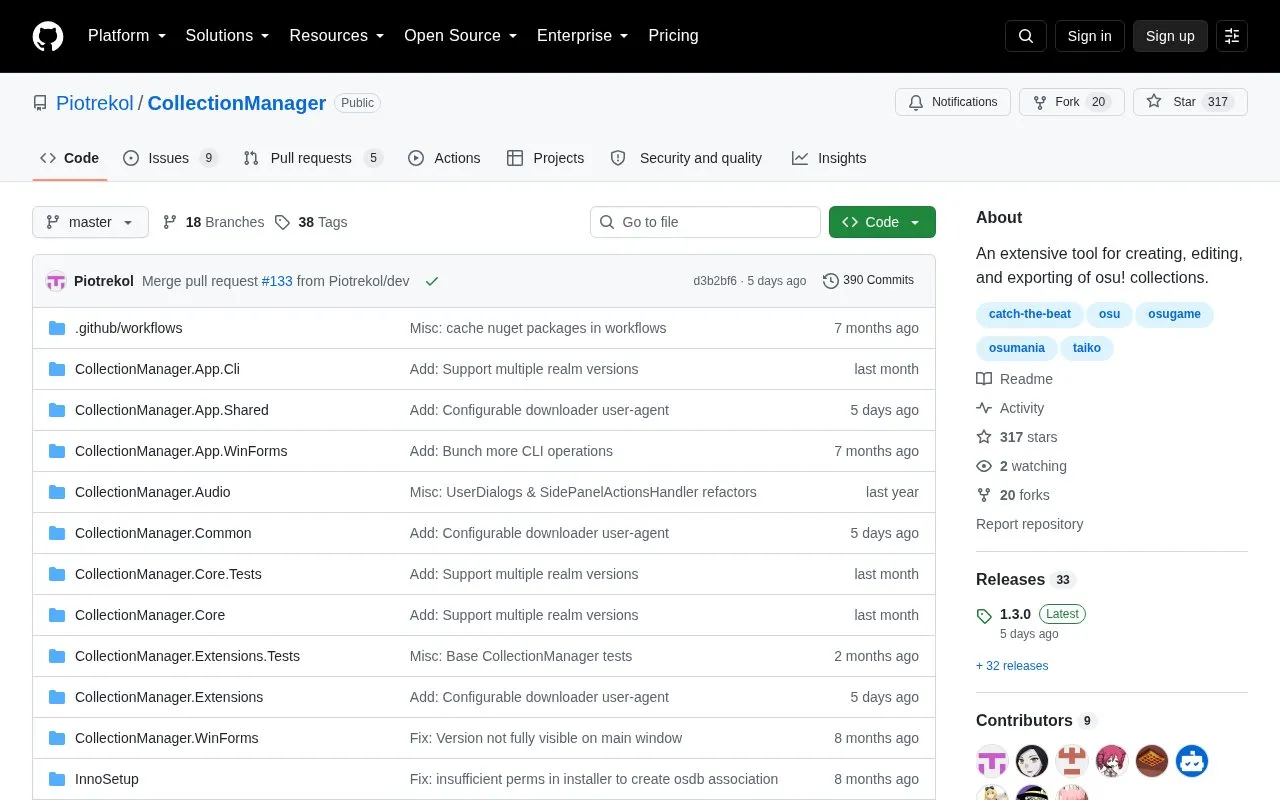Open commit hash d3b2bf6
1280x800 pixels.
point(715,281)
